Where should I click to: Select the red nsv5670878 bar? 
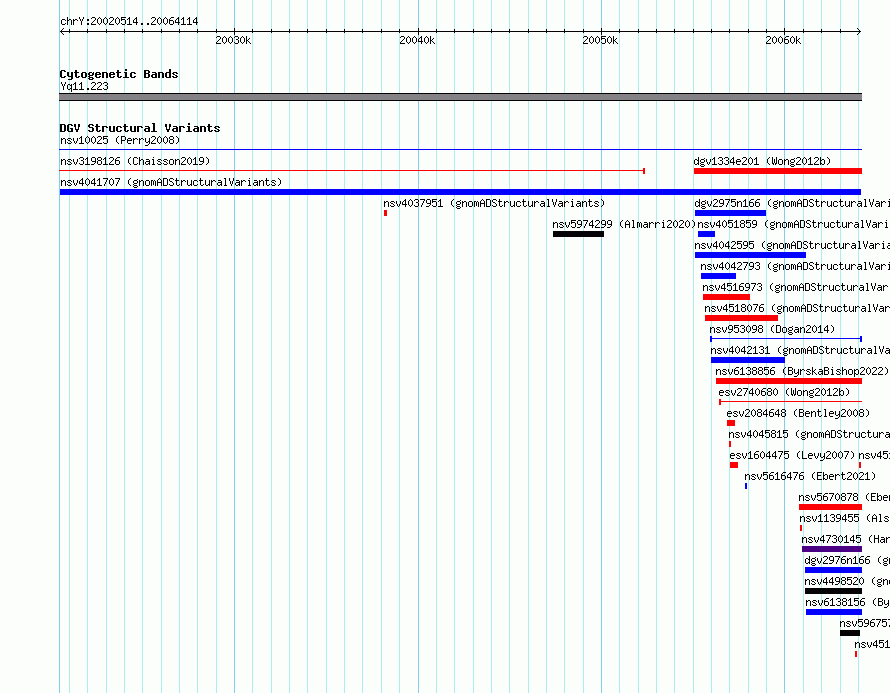830,507
